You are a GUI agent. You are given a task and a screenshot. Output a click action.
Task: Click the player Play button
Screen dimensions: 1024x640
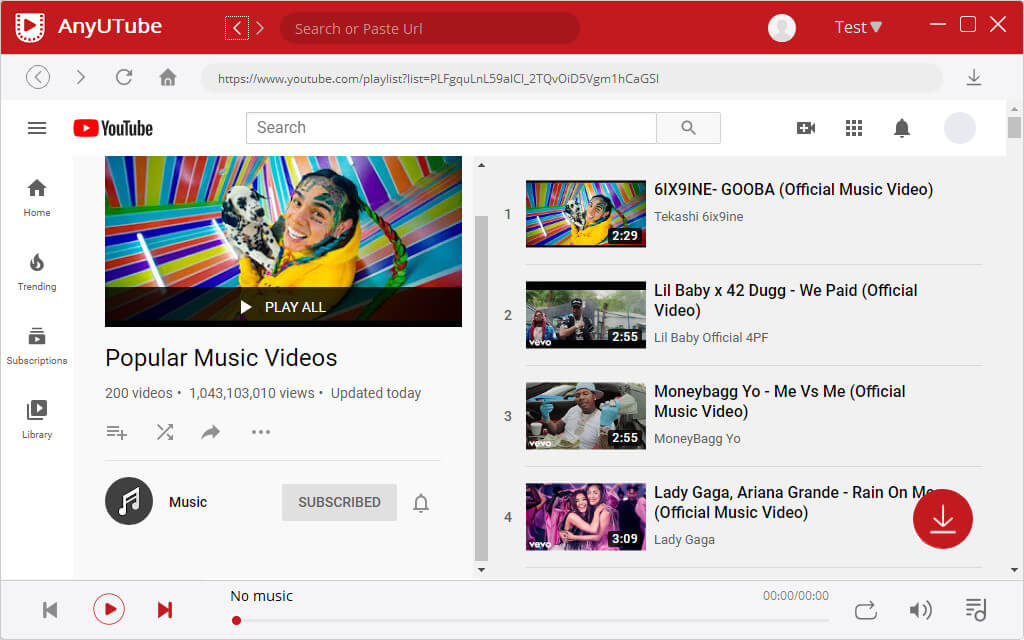(108, 609)
